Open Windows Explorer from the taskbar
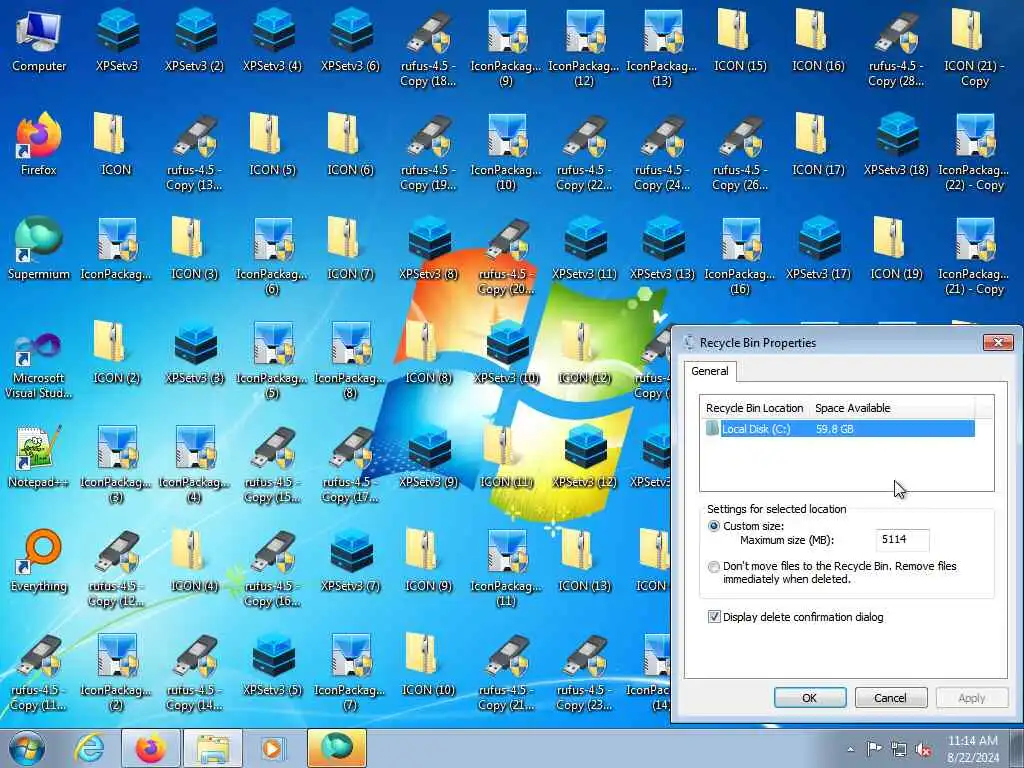The width and height of the screenshot is (1024, 768). click(x=213, y=748)
